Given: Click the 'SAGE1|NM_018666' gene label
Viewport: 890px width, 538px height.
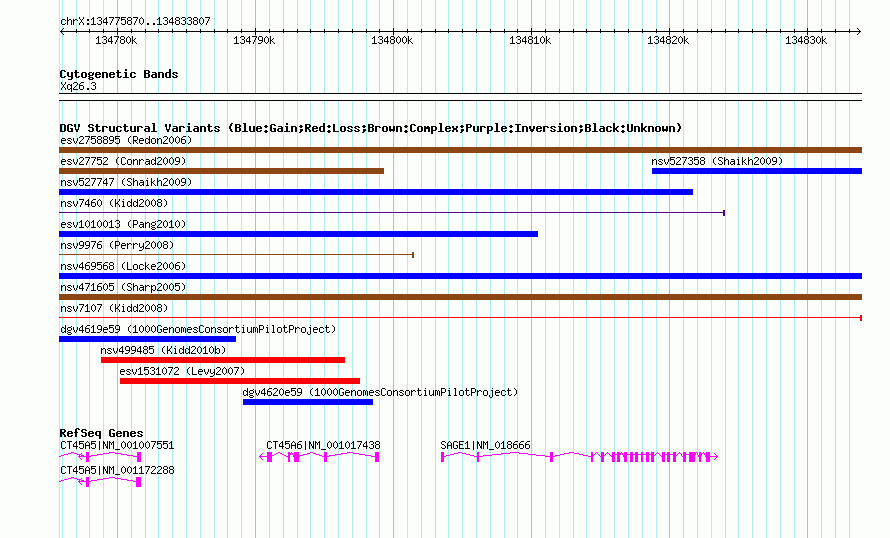Looking at the screenshot, I should pos(485,445).
